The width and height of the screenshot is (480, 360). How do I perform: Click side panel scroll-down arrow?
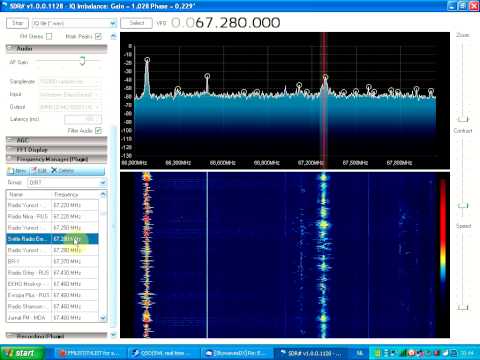[113, 335]
